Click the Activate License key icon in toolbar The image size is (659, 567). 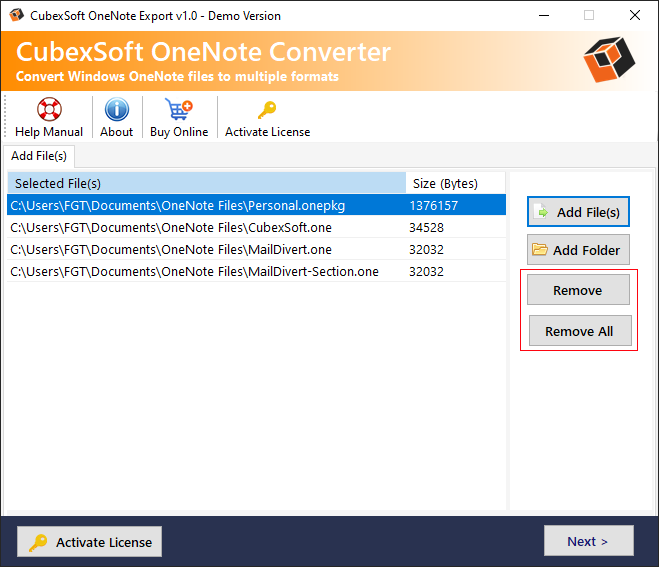267,110
